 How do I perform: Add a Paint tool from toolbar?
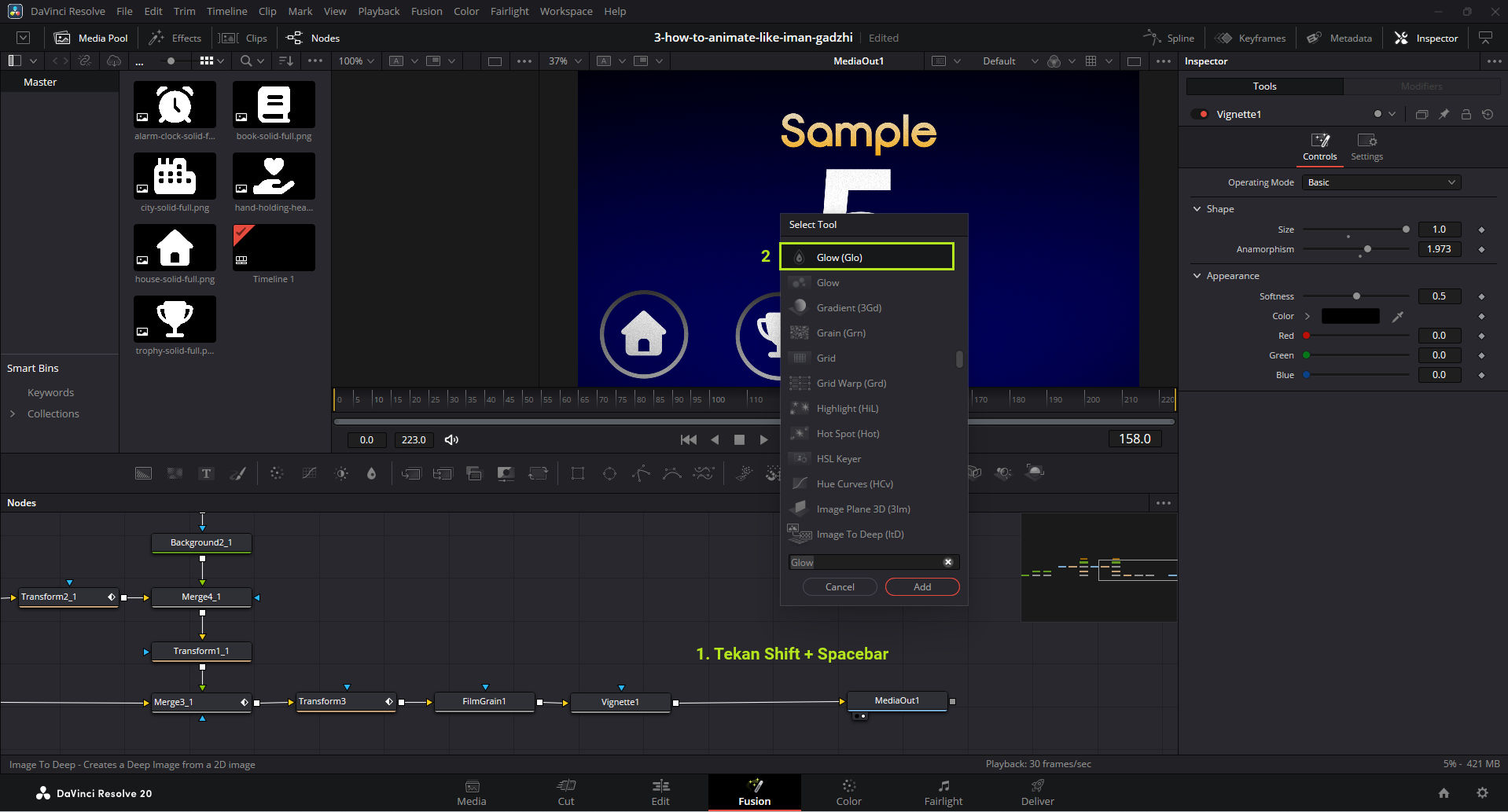tap(237, 473)
